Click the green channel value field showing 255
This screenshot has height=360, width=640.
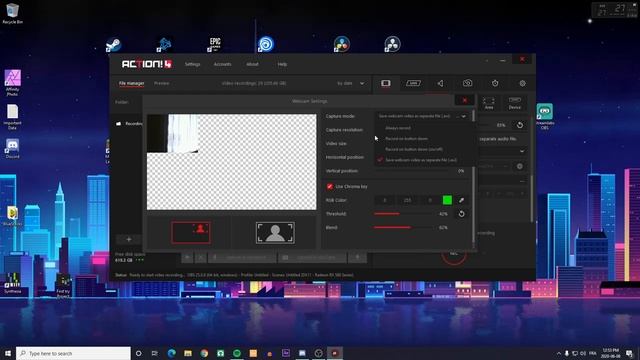click(407, 200)
